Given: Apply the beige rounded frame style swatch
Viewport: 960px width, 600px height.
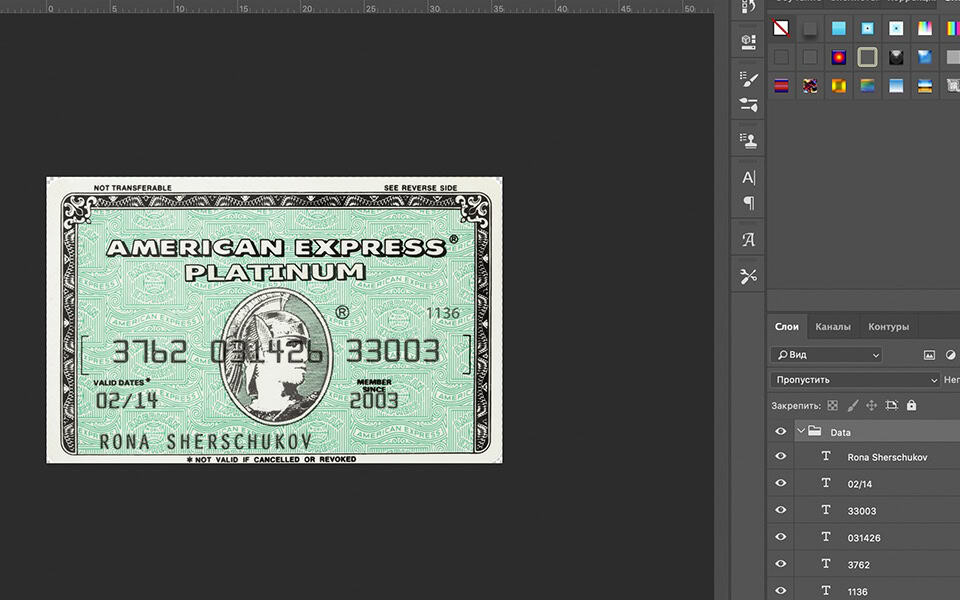Looking at the screenshot, I should [868, 57].
